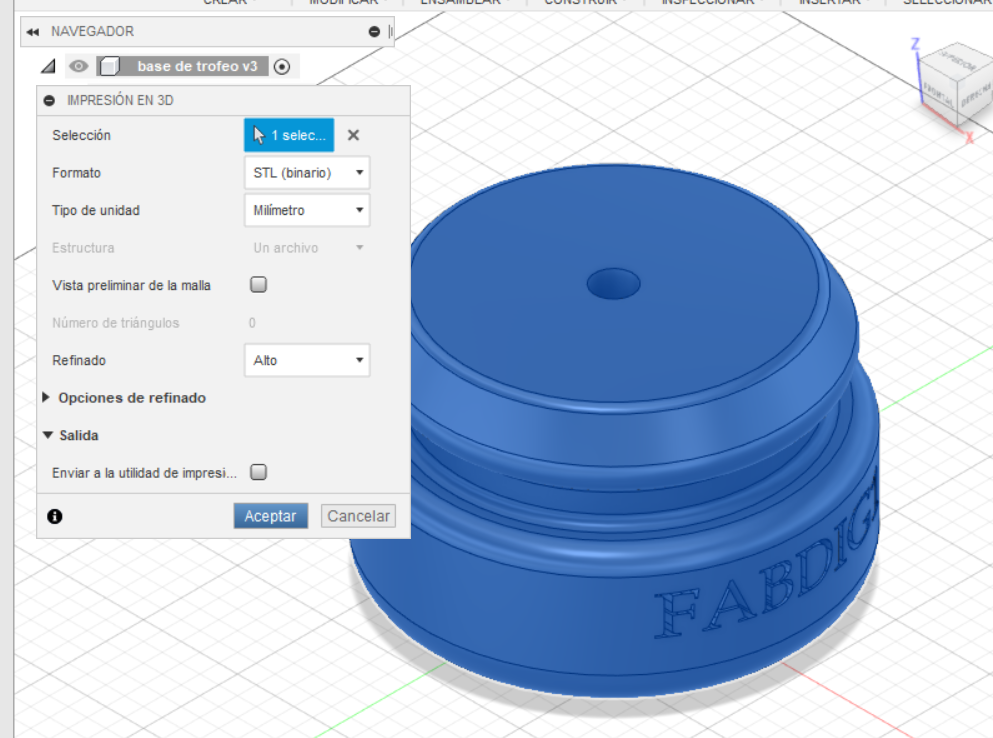
Task: Open the Refinado Alto dropdown
Action: click(307, 360)
